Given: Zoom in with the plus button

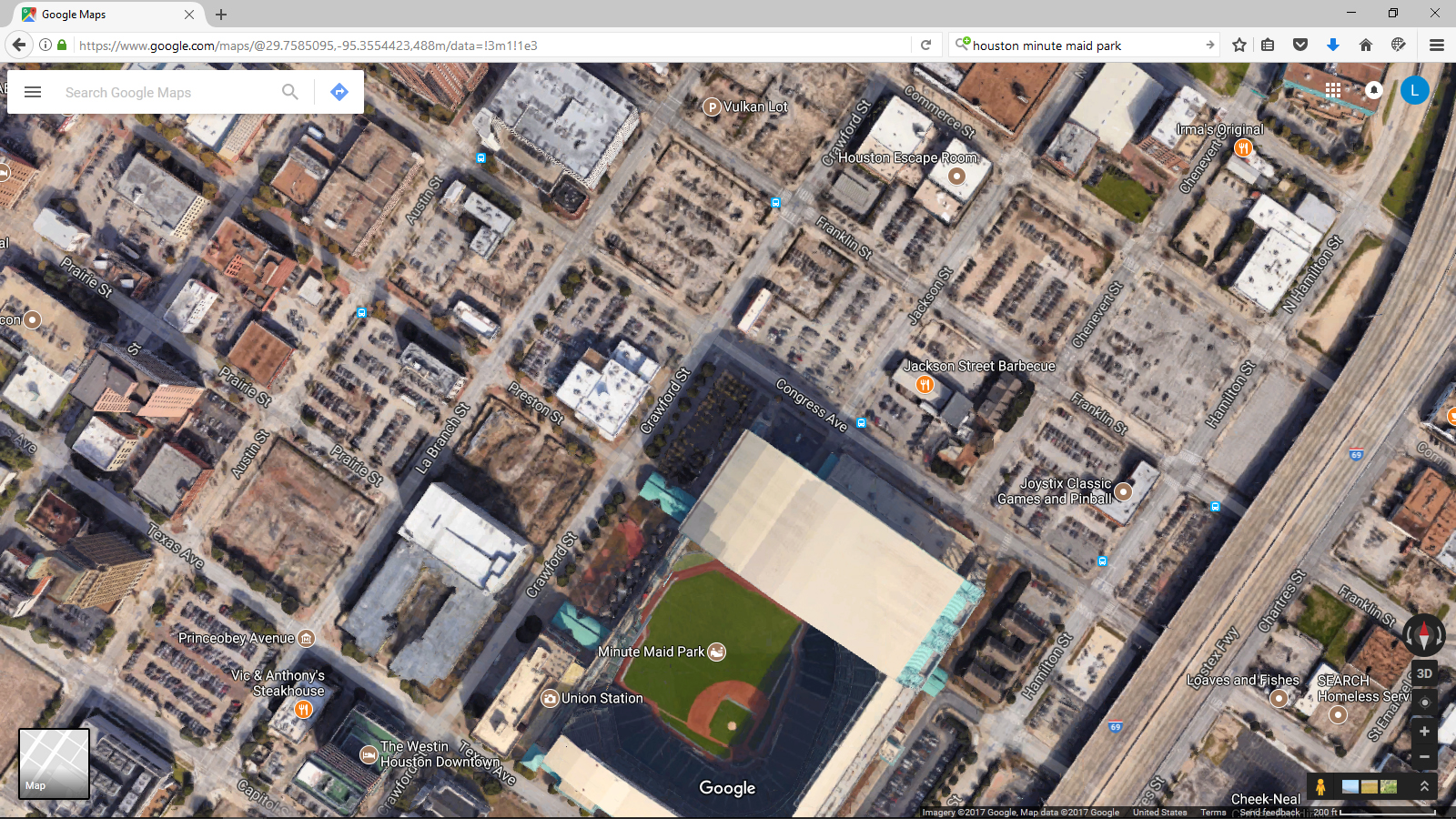Looking at the screenshot, I should [x=1425, y=732].
